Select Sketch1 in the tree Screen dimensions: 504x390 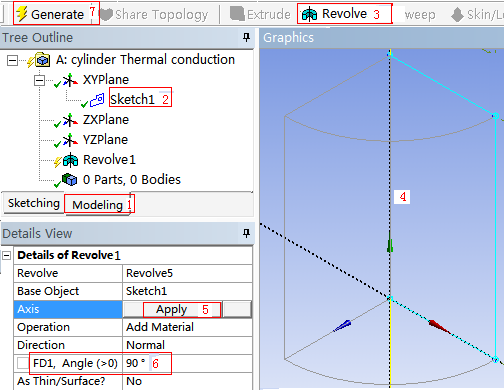(x=132, y=99)
